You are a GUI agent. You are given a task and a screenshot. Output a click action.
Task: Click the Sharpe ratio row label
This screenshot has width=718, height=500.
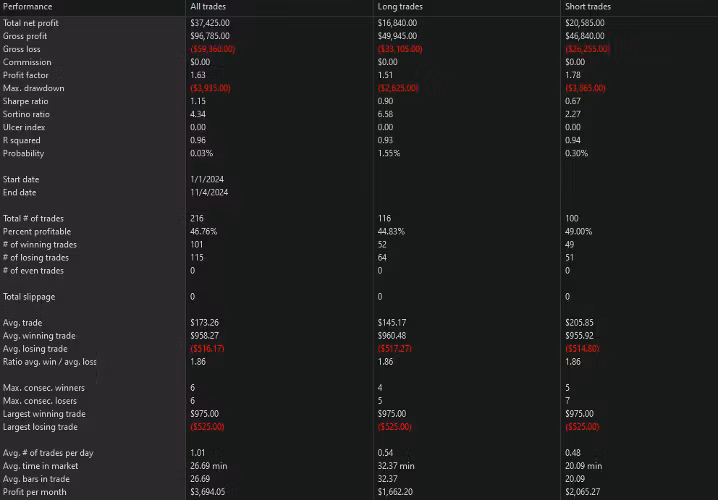coord(24,101)
